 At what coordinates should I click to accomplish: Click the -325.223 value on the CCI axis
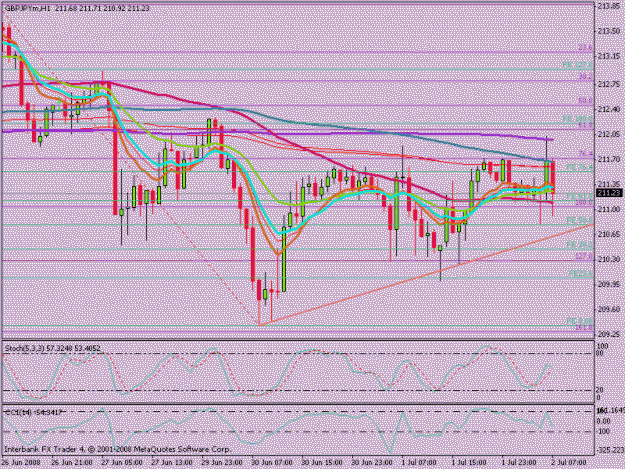[x=610, y=450]
